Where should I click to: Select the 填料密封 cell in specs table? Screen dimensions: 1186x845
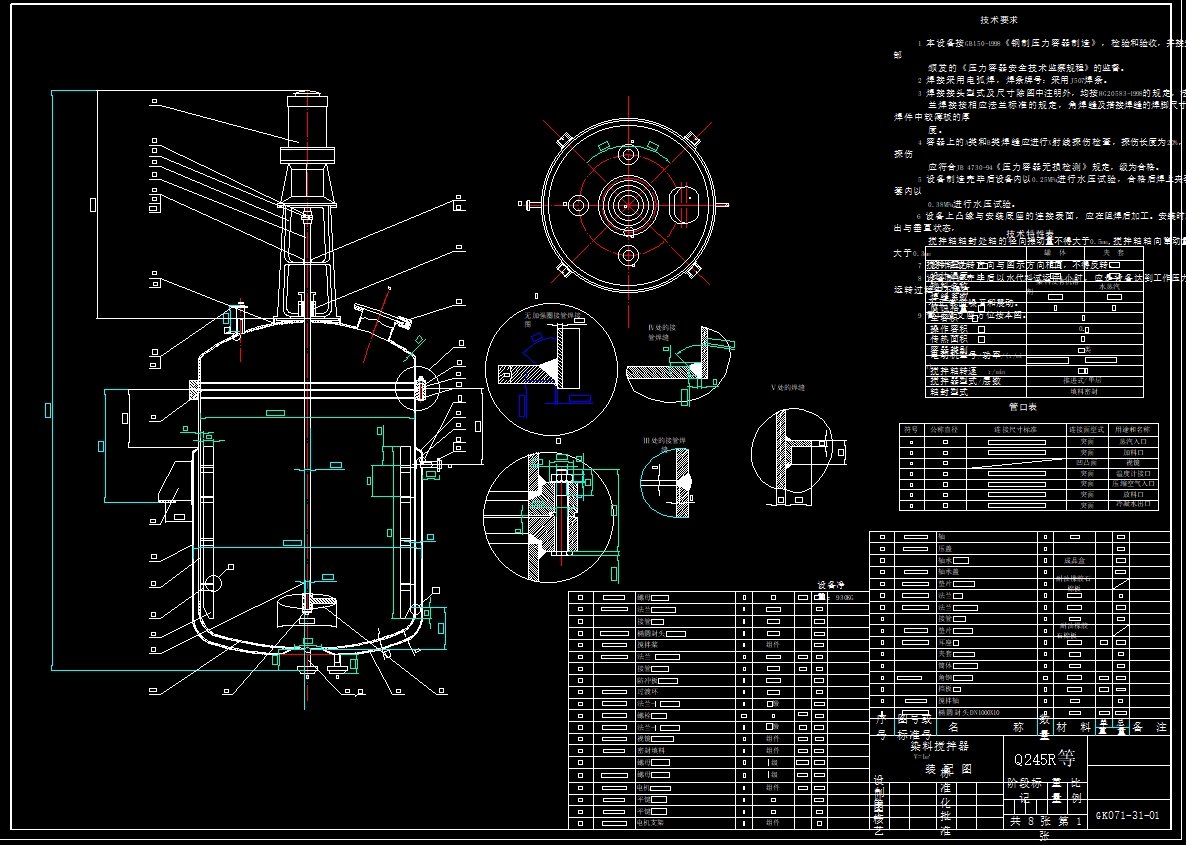(1085, 391)
